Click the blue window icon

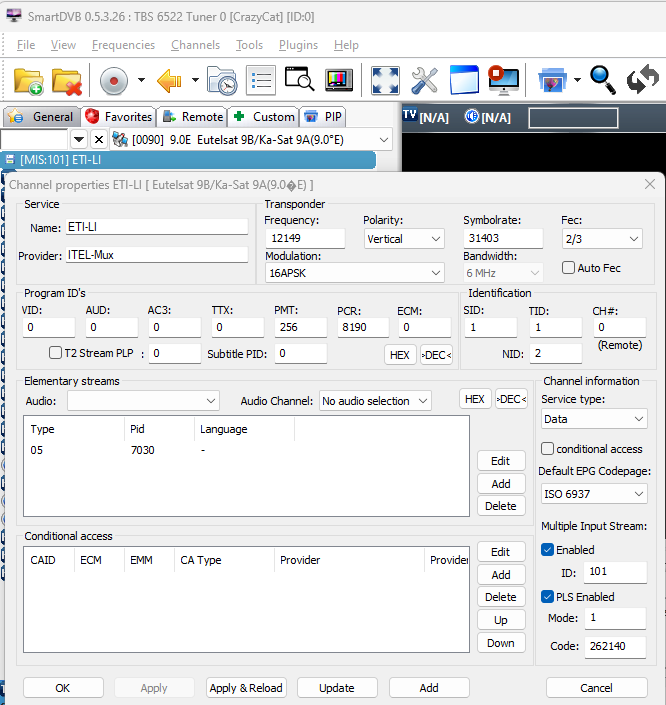coord(464,80)
